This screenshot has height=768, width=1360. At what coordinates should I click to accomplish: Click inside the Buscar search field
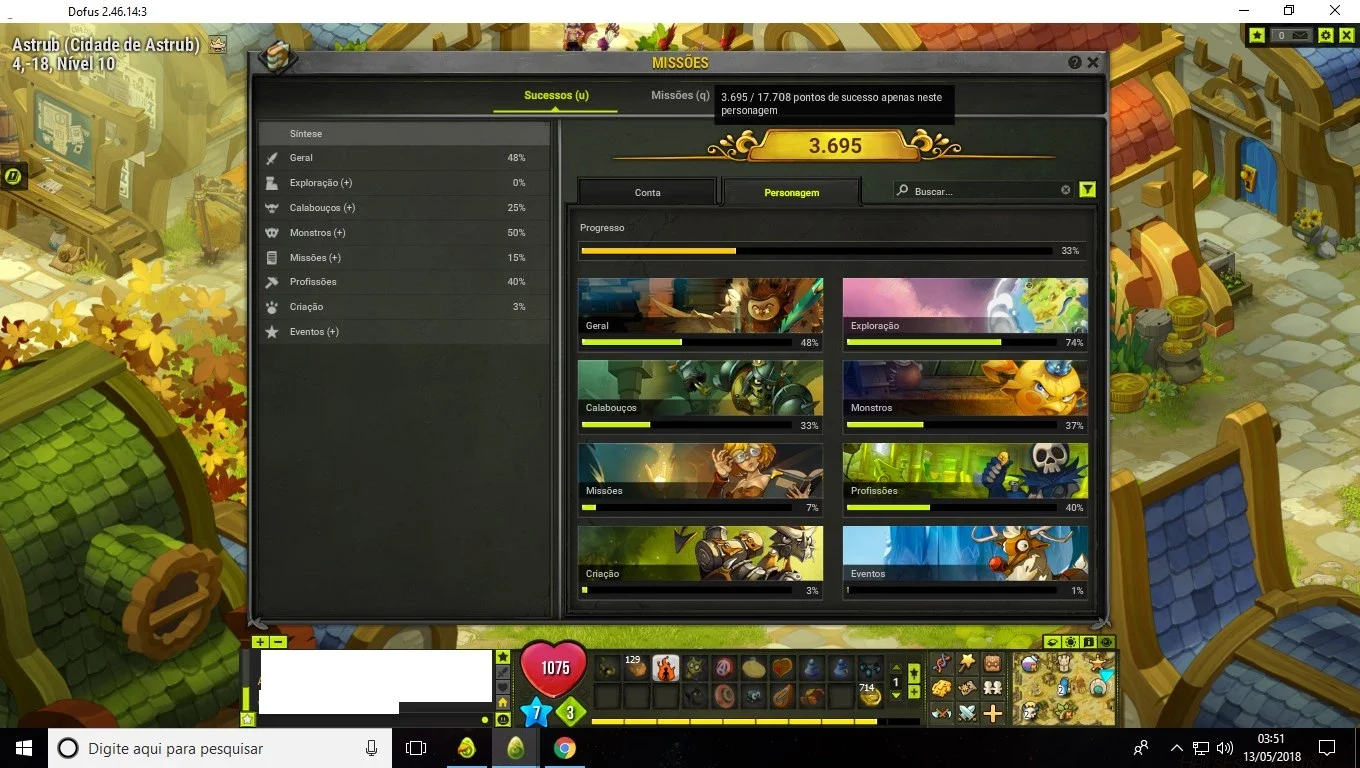(x=984, y=190)
